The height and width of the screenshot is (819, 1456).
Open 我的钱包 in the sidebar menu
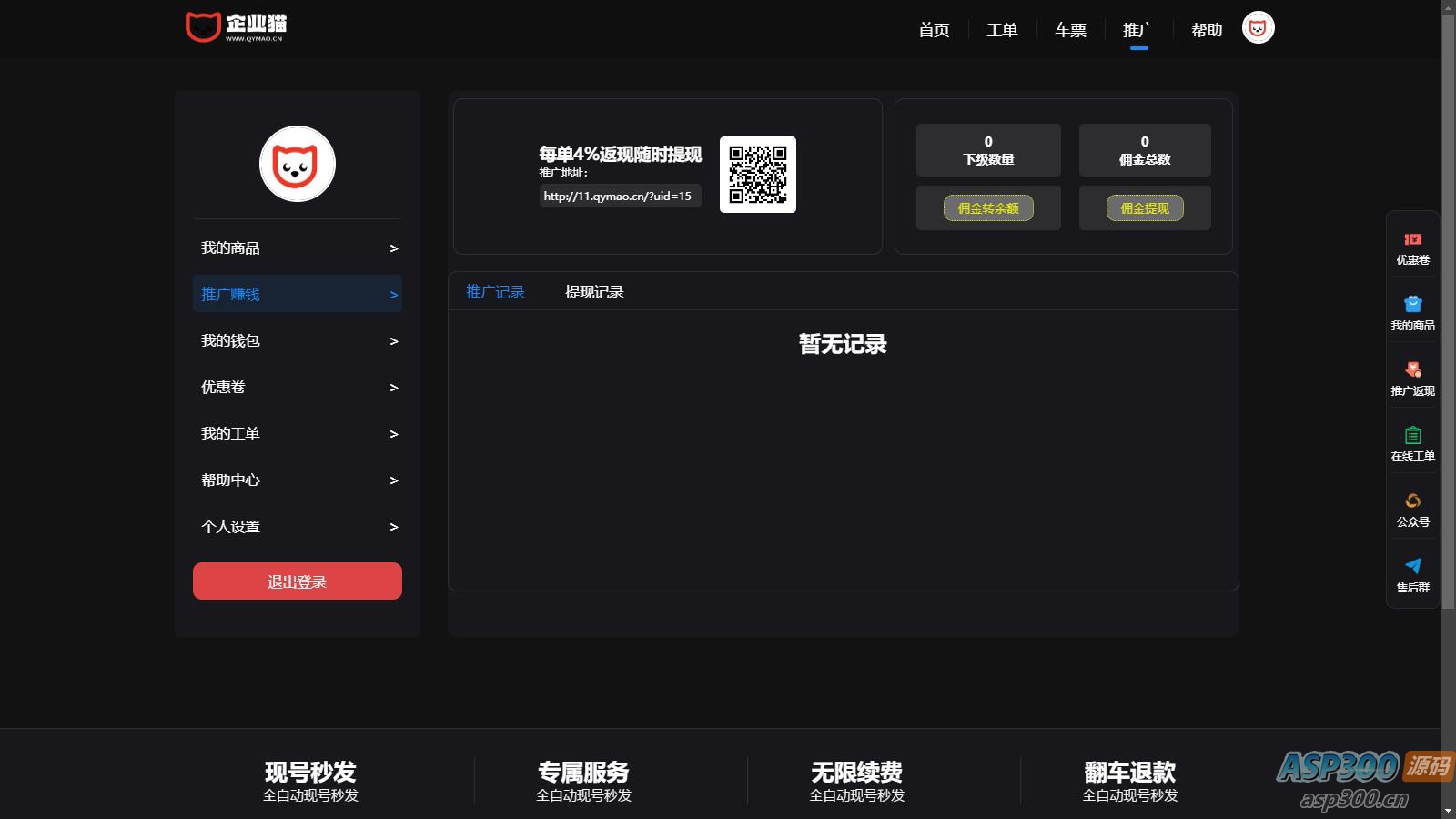tap(298, 340)
